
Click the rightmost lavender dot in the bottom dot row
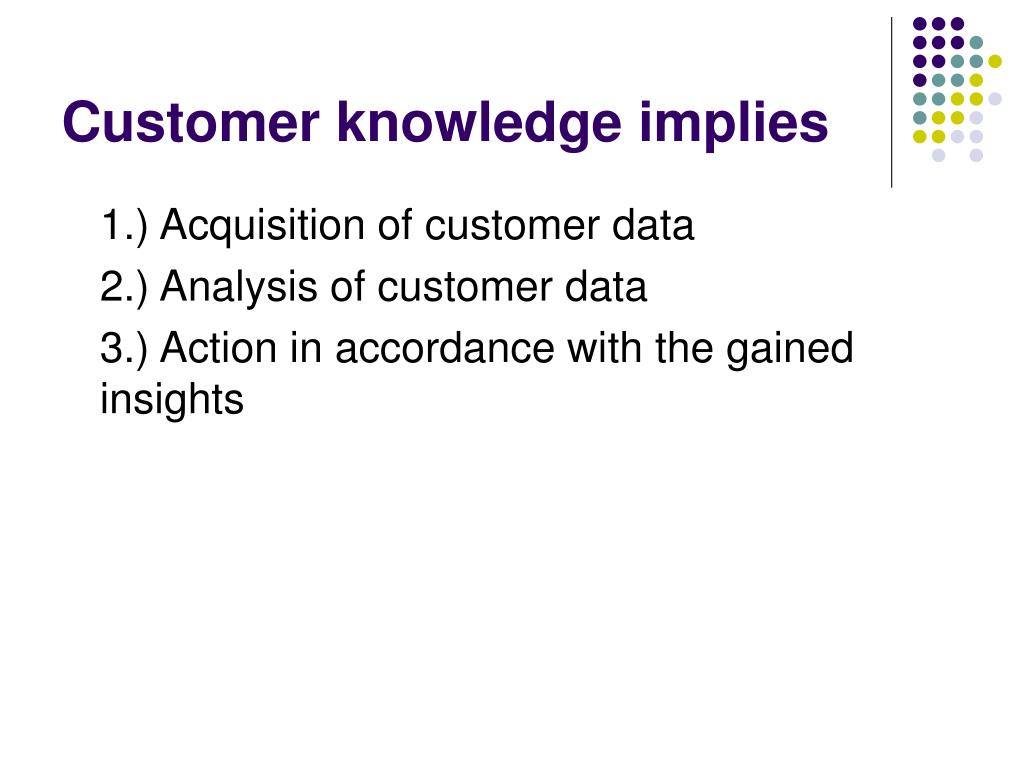976,155
